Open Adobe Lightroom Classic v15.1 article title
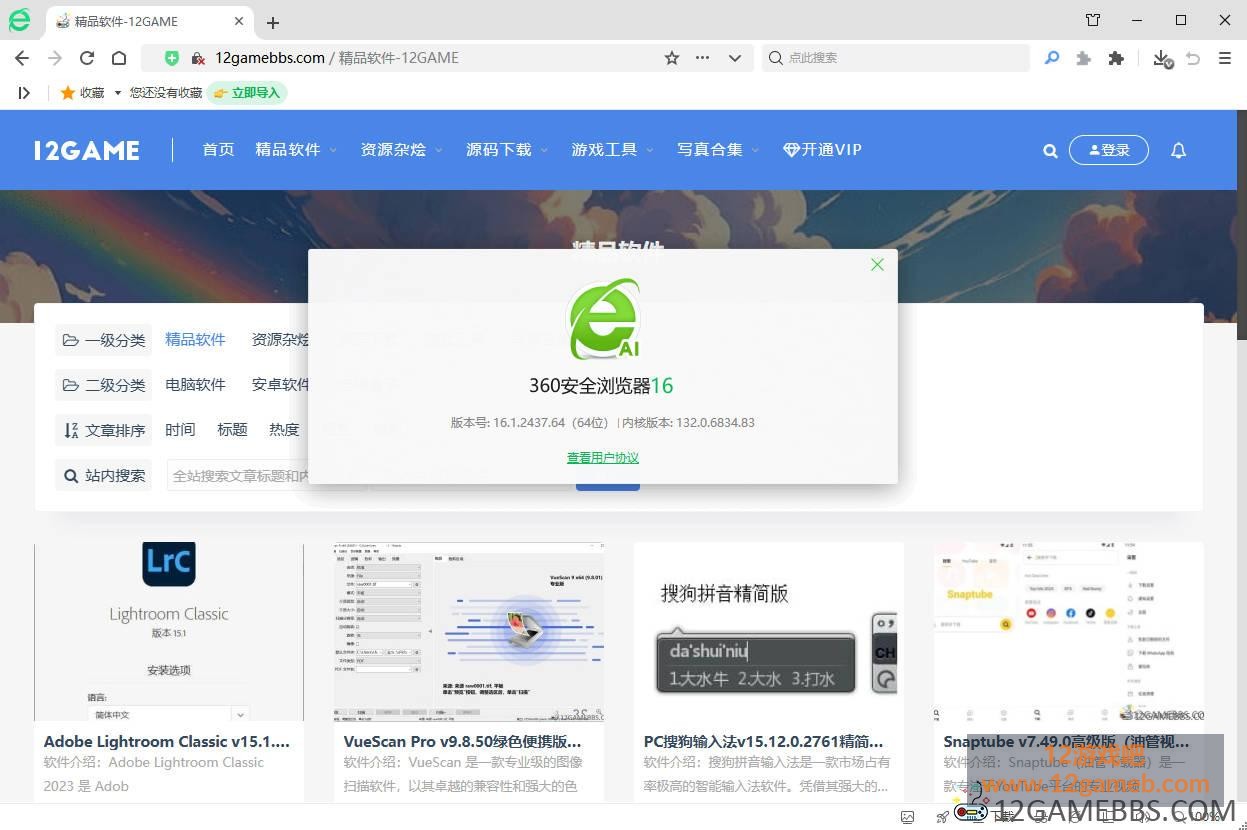 [167, 742]
